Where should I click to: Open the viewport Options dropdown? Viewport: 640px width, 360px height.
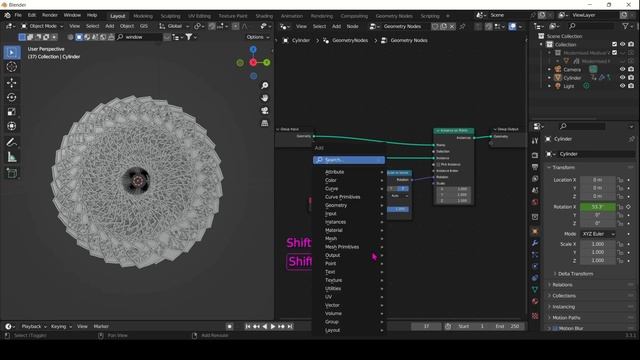coord(258,37)
